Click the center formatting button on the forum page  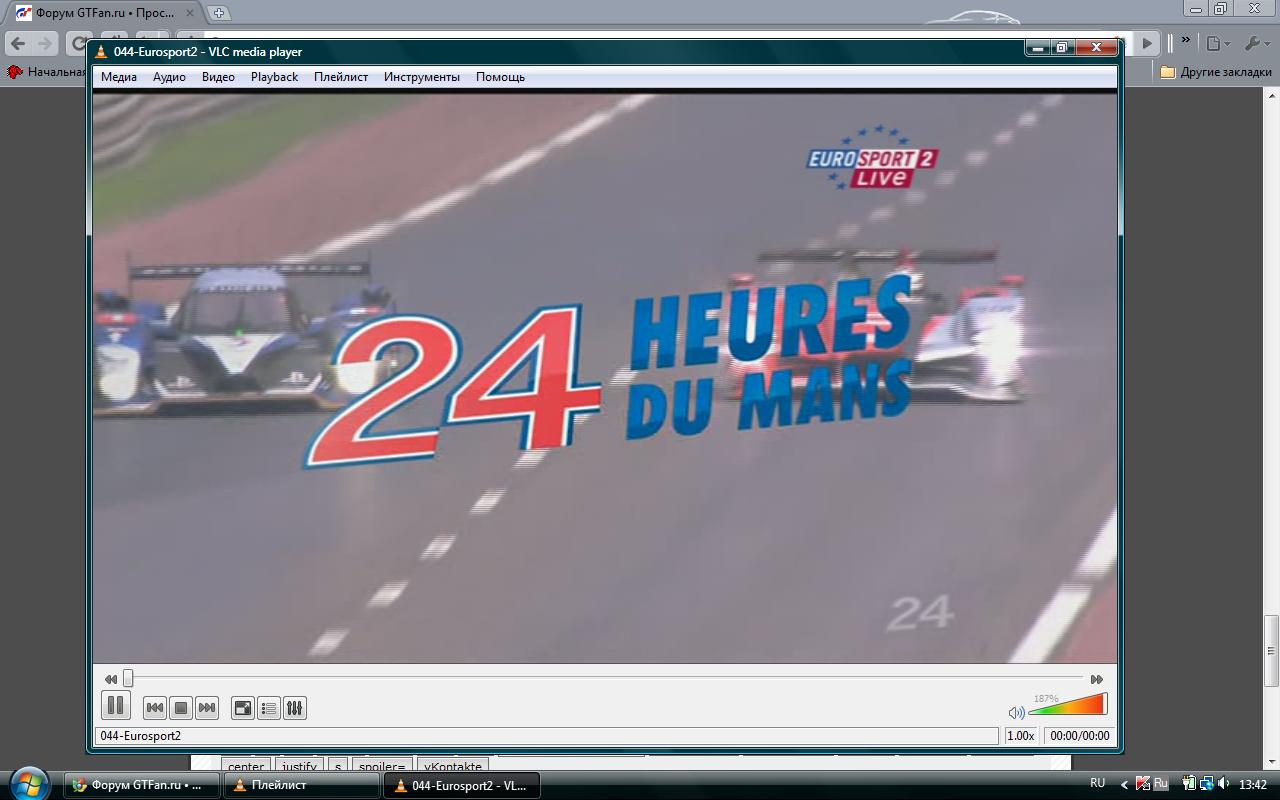coord(245,766)
